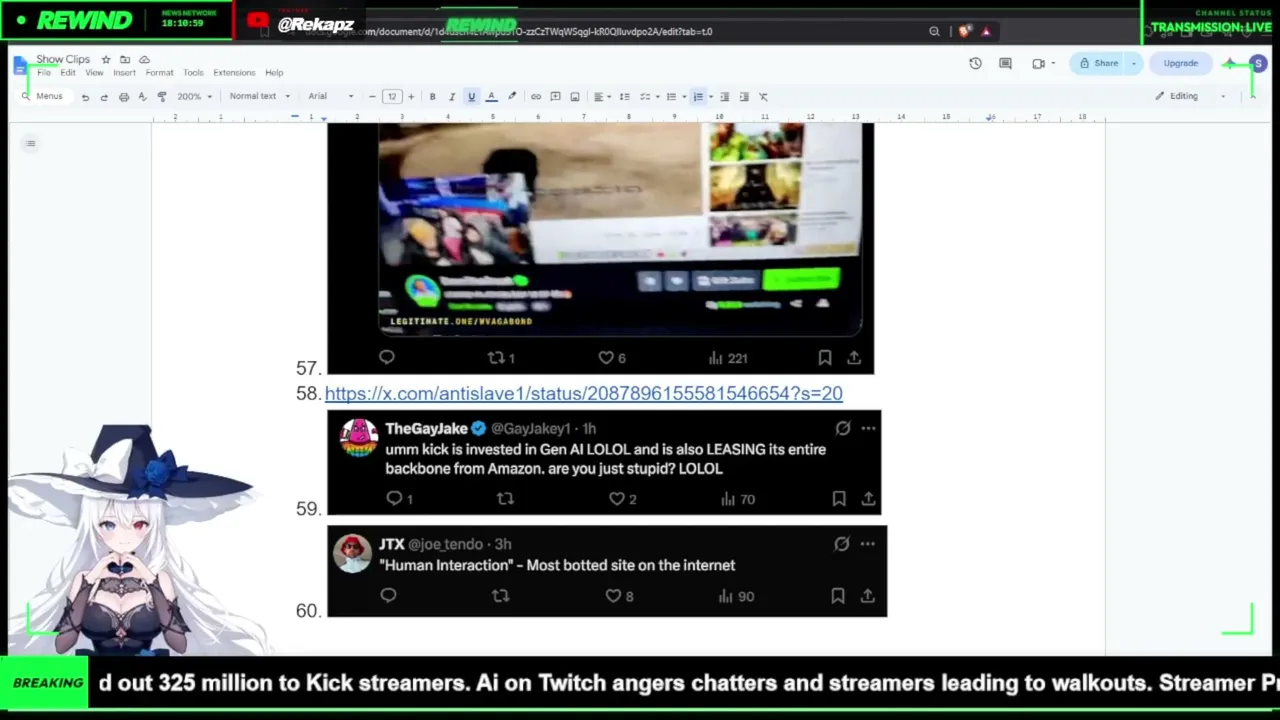Expand the Share options arrow
The image size is (1280, 720).
tap(1133, 63)
